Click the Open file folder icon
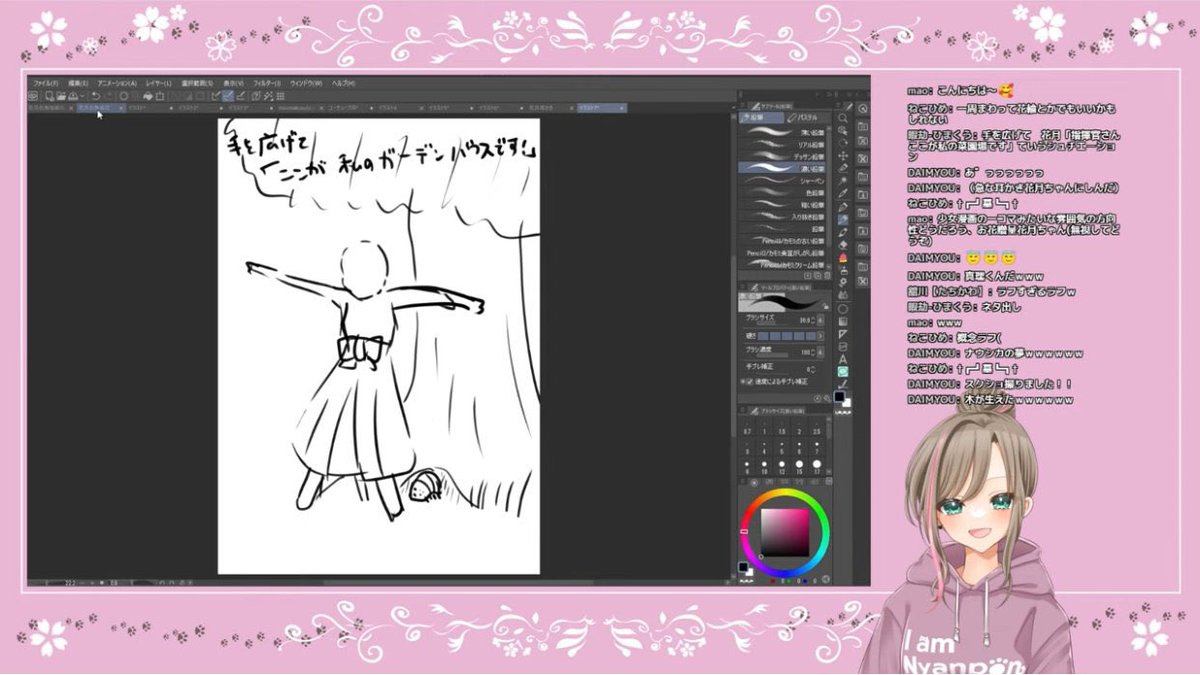The height and width of the screenshot is (675, 1200). 61,96
